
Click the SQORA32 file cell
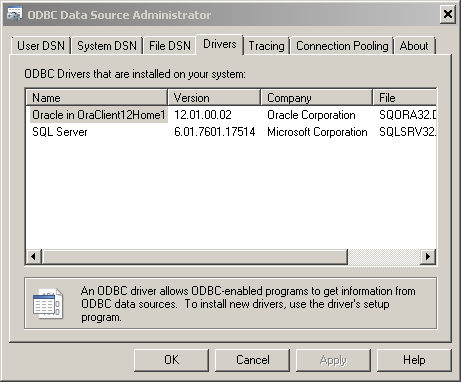click(408, 115)
